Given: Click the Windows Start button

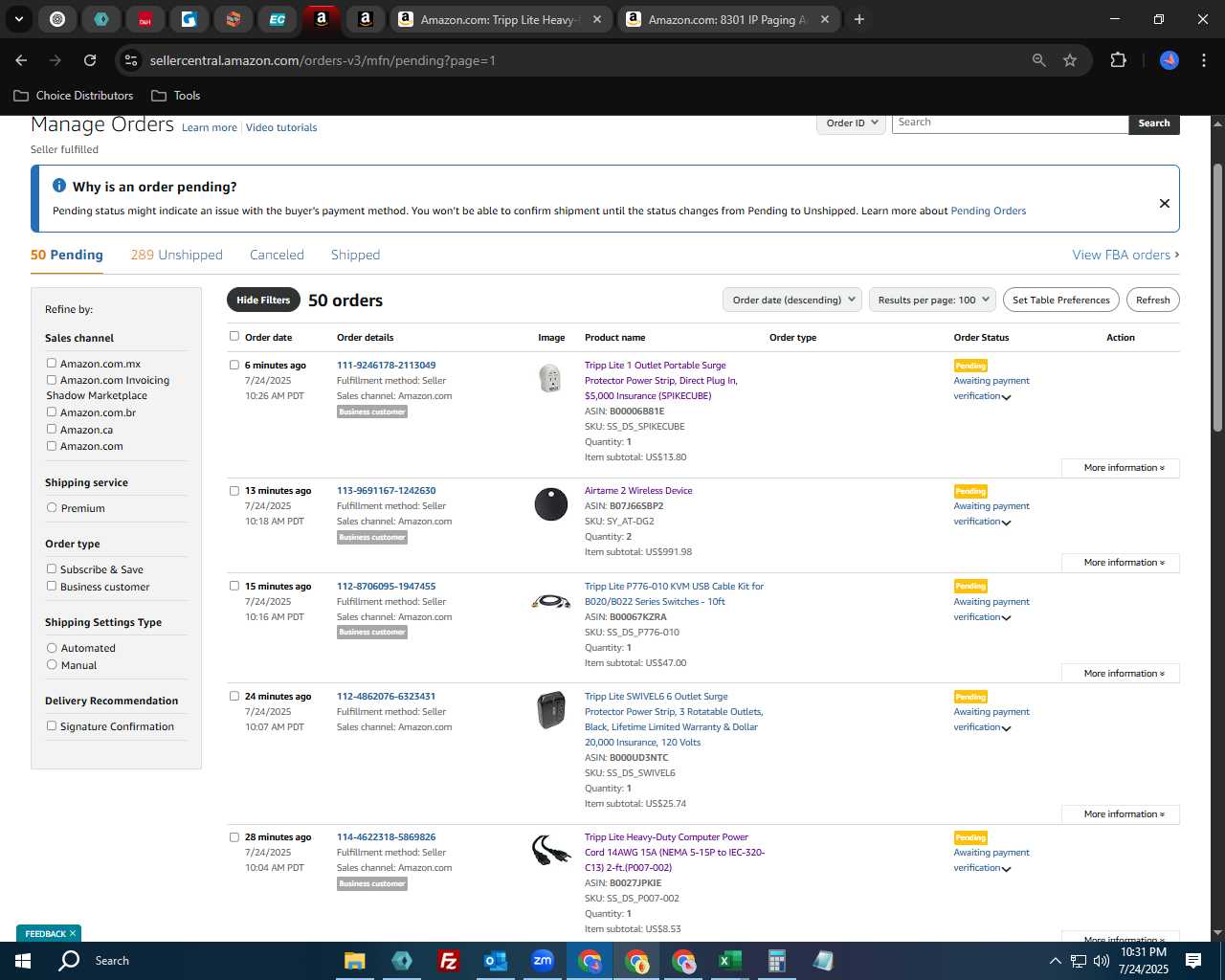Looking at the screenshot, I should click(x=23, y=961).
